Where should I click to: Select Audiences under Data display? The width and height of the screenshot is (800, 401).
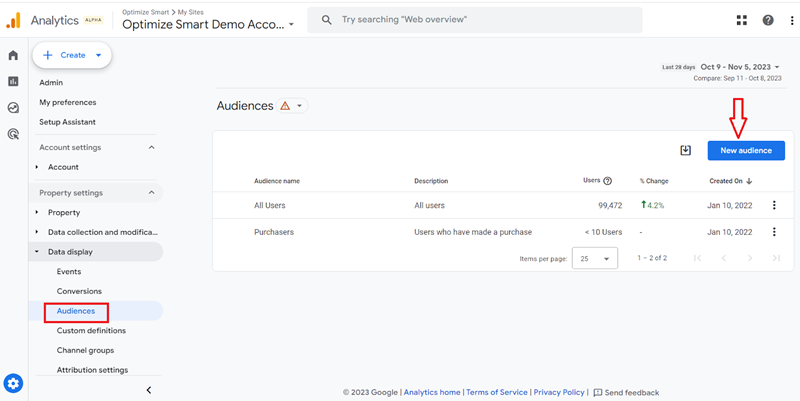tap(76, 311)
